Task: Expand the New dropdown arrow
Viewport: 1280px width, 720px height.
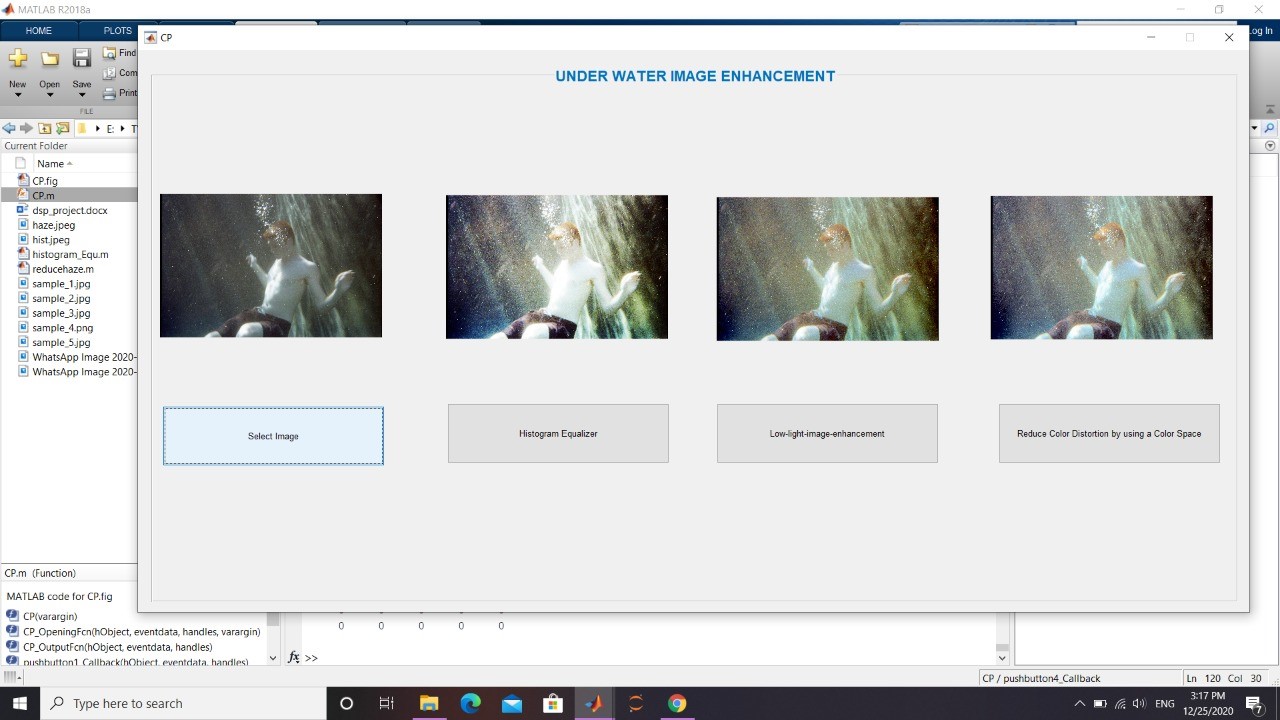Action: [x=17, y=96]
